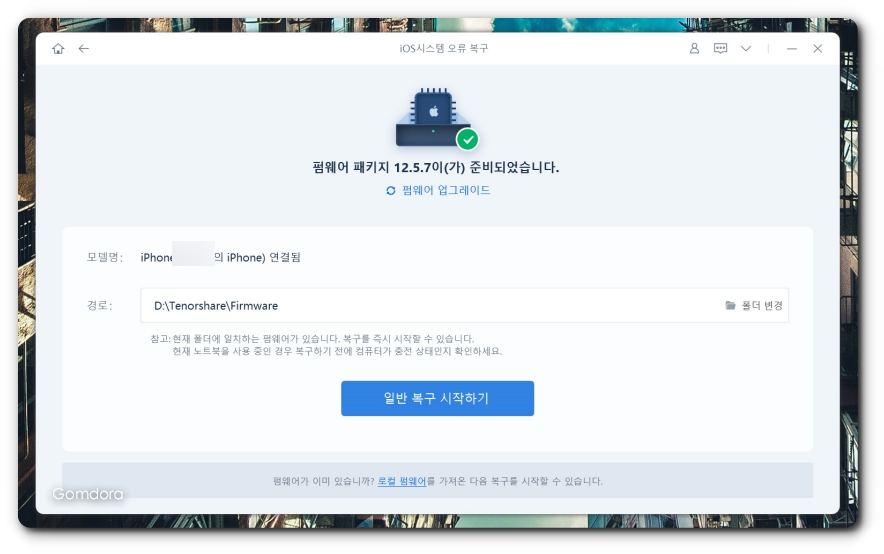
Task: Click 폴더 변경 to change folder
Action: pos(762,305)
